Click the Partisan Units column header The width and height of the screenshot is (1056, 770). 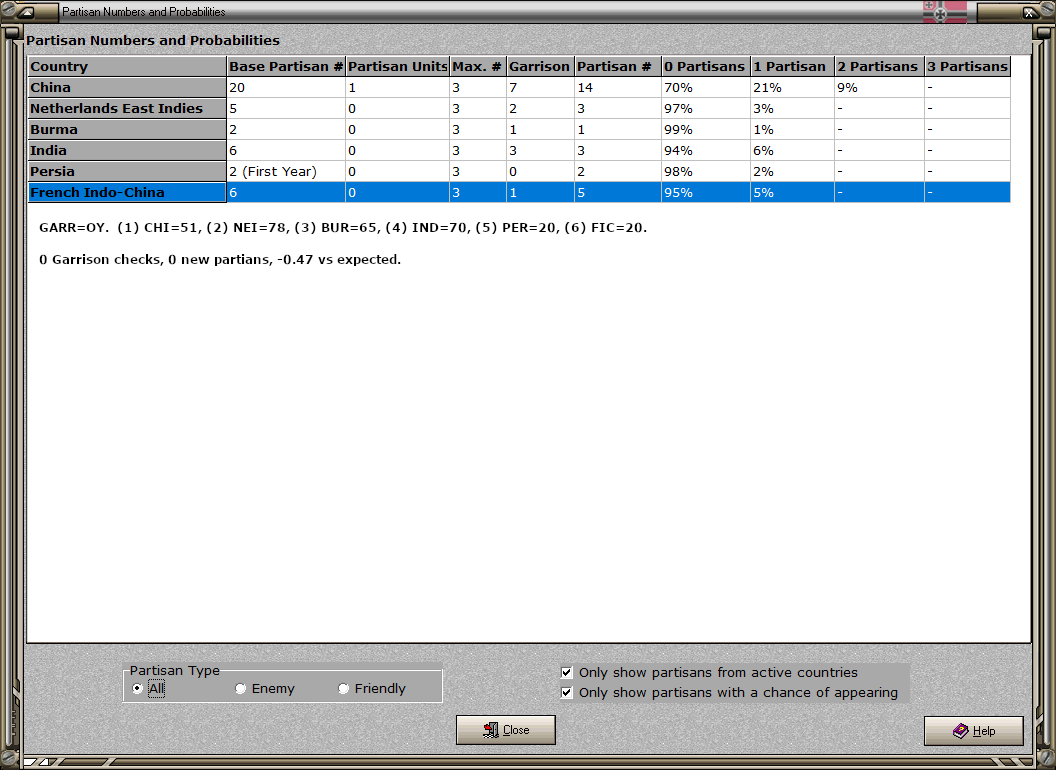click(x=397, y=66)
